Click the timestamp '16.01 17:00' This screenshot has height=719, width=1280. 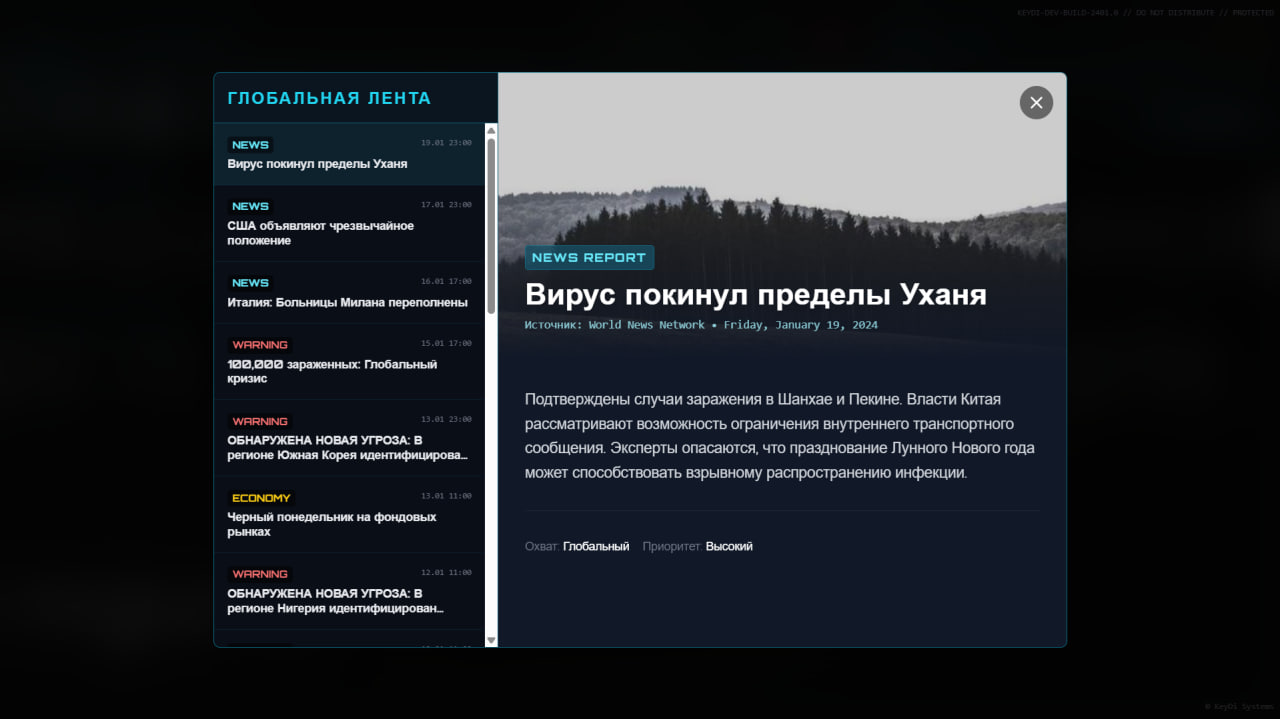[446, 281]
